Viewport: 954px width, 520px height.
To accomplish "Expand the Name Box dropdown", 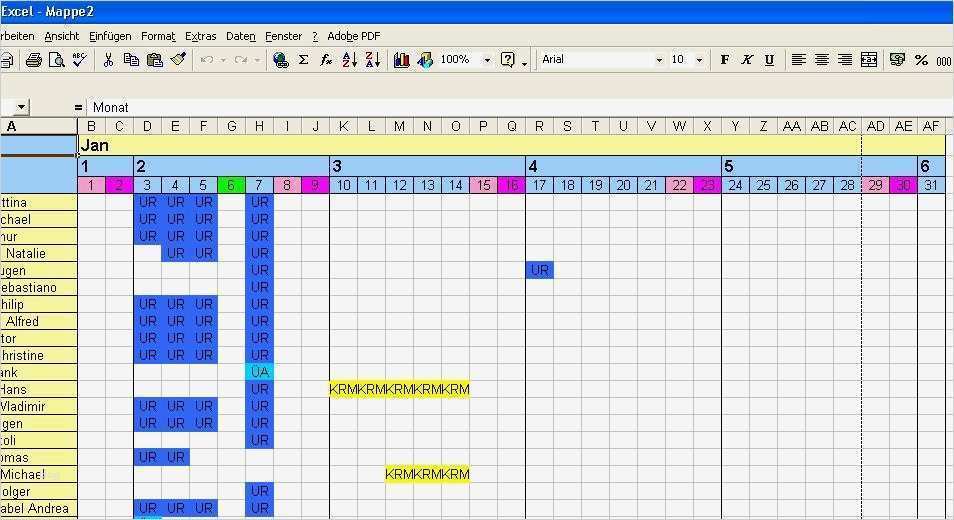I will tap(21, 107).
